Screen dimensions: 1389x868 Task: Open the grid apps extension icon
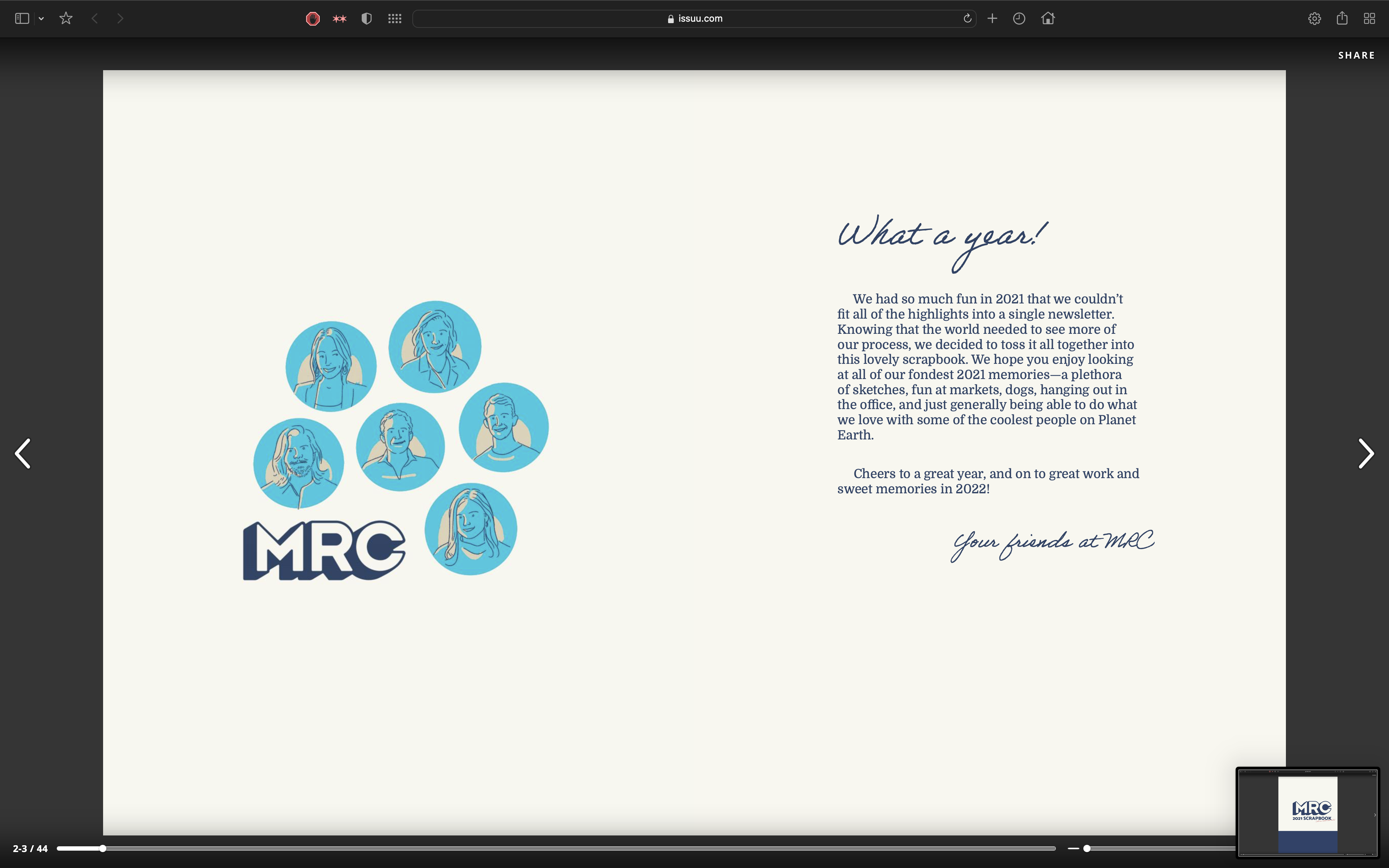pos(394,19)
